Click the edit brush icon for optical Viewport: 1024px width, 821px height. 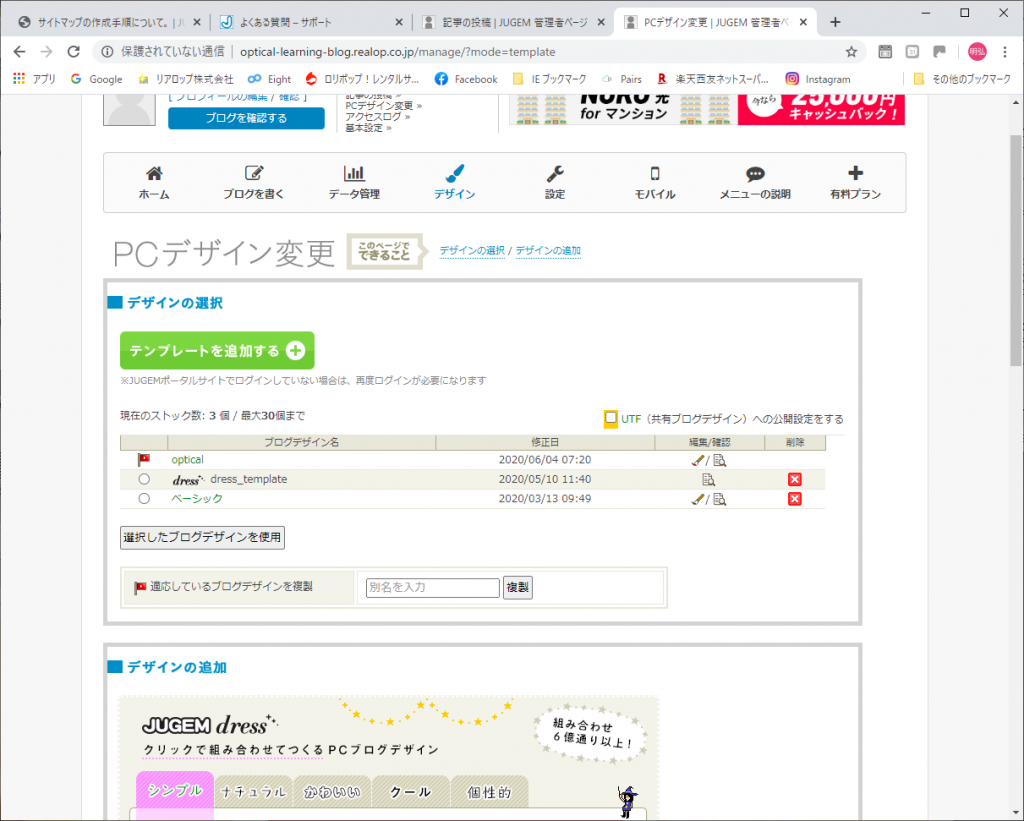coord(697,460)
